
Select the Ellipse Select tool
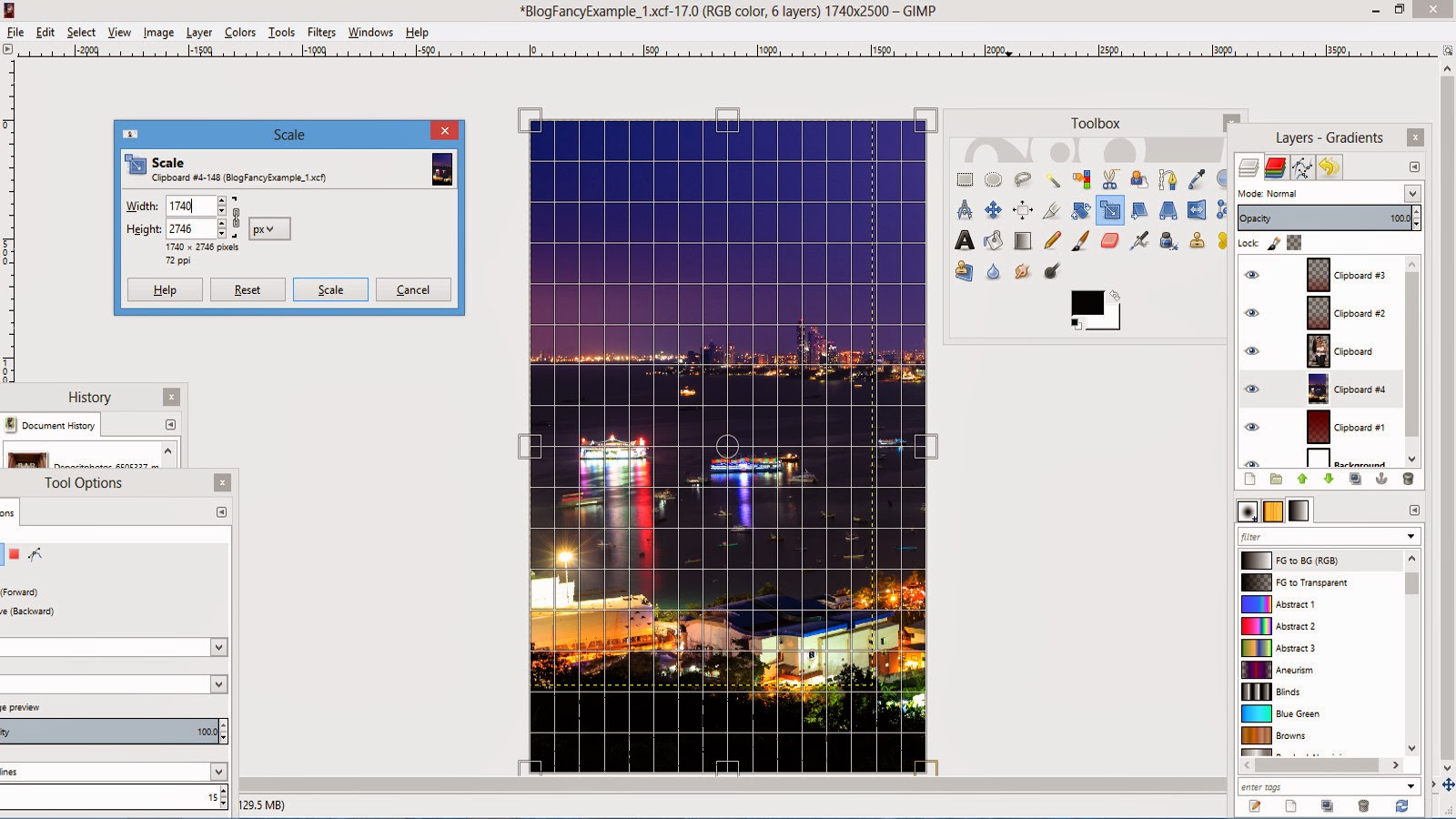pyautogui.click(x=994, y=180)
